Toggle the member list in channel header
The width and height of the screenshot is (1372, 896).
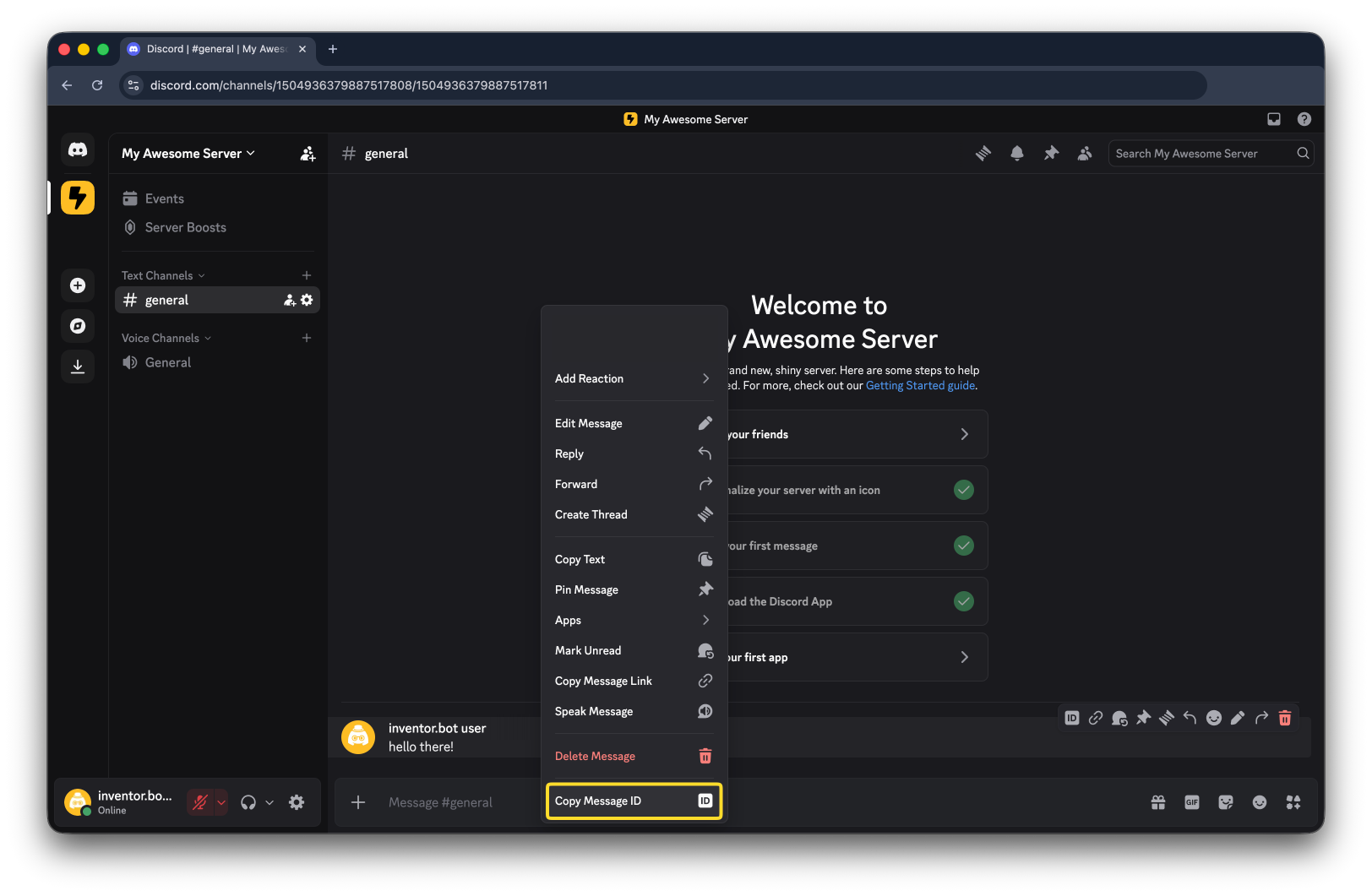click(1085, 154)
